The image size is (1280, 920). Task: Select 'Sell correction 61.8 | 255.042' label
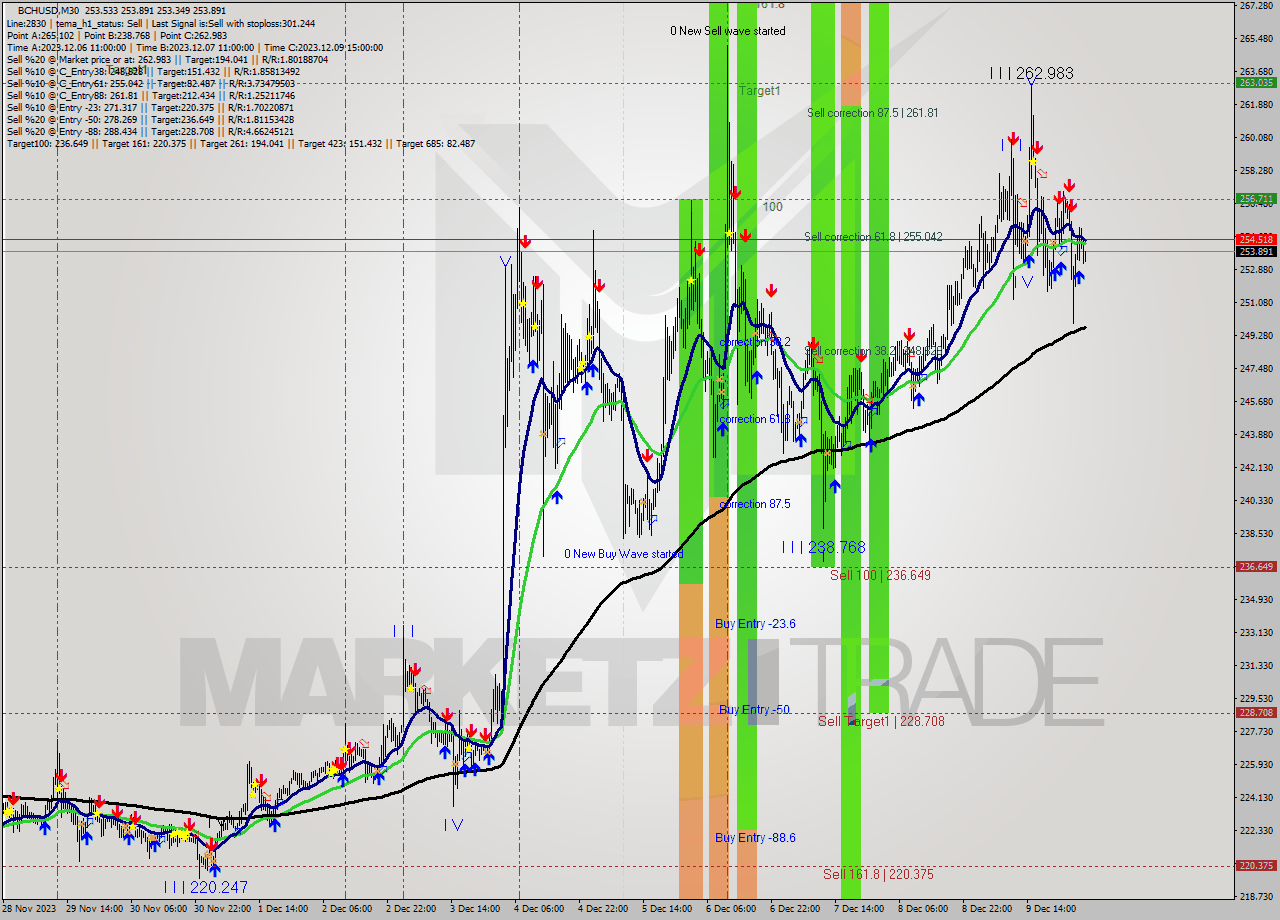[x=873, y=237]
